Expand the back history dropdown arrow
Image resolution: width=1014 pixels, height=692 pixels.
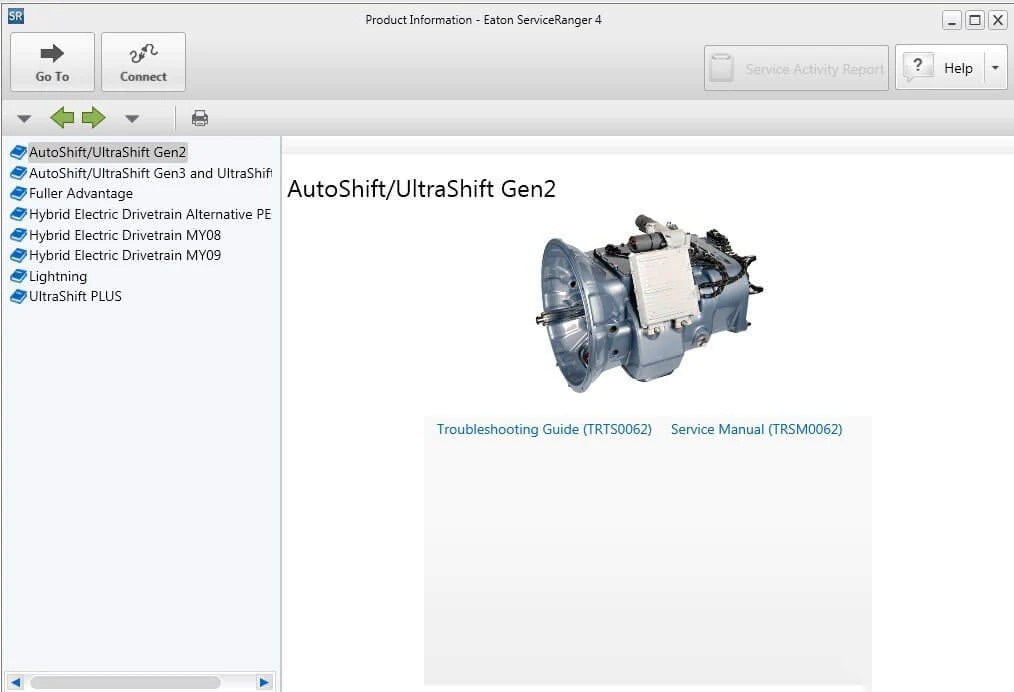[x=24, y=119]
